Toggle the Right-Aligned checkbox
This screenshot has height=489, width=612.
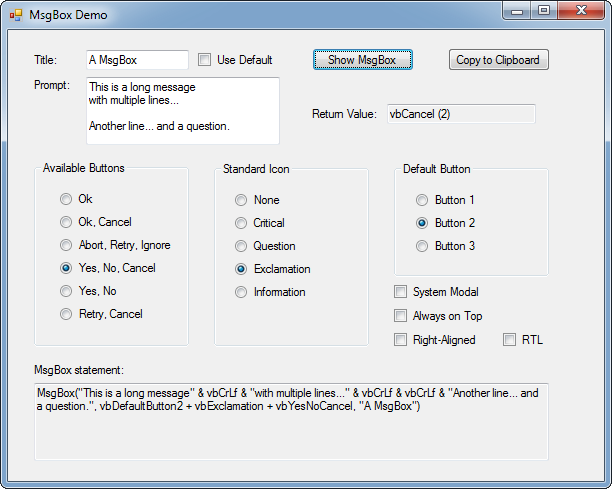[400, 340]
